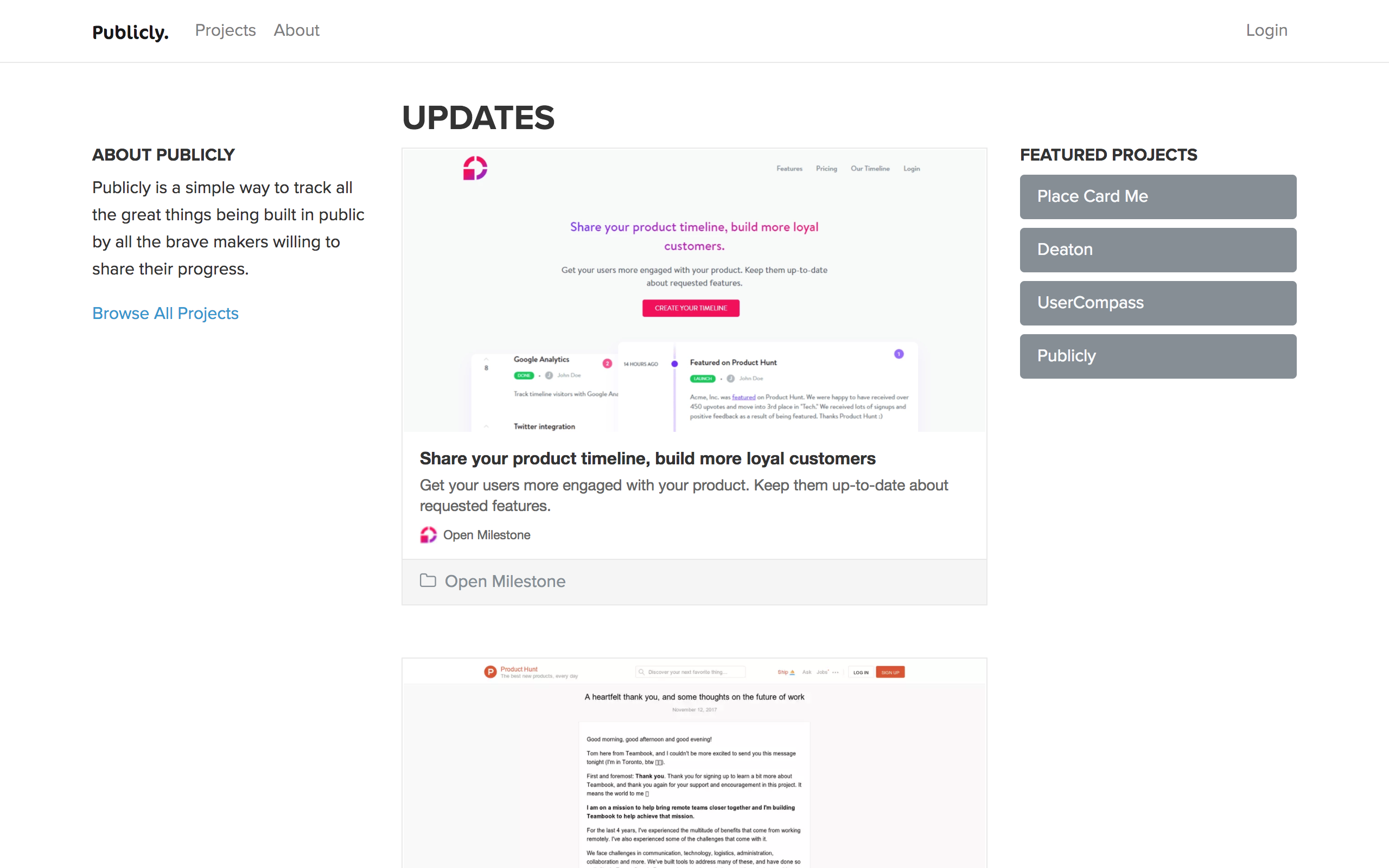
Task: Click the Product Hunt logo in second card
Action: [490, 672]
